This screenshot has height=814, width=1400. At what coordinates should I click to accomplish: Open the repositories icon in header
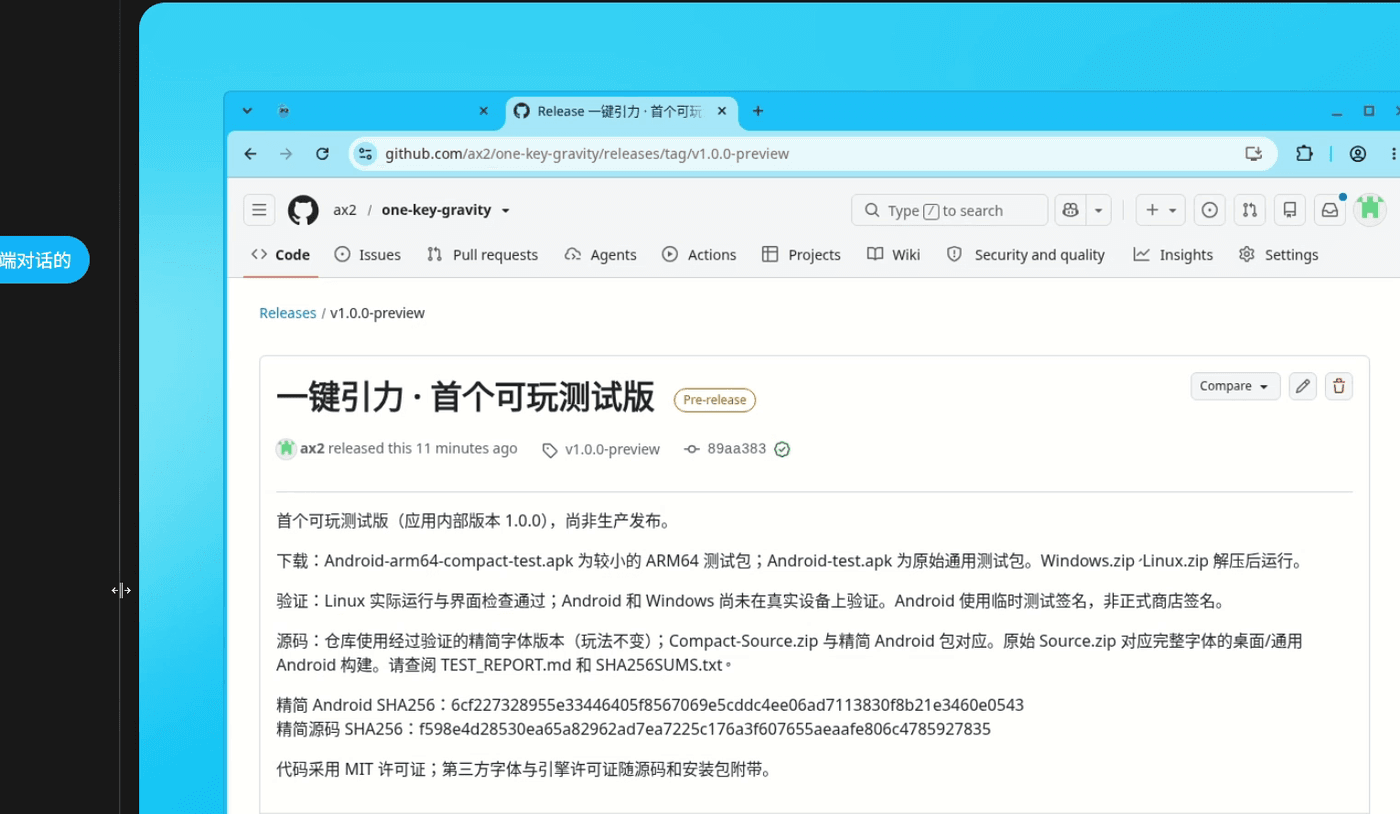point(1290,210)
